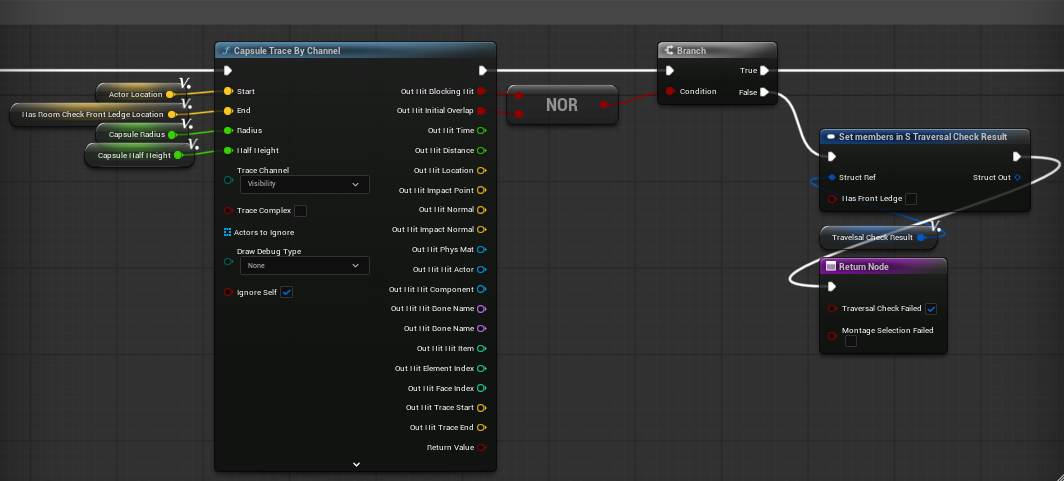
Task: Click the Out Hit Face Index pin
Action: pos(481,388)
